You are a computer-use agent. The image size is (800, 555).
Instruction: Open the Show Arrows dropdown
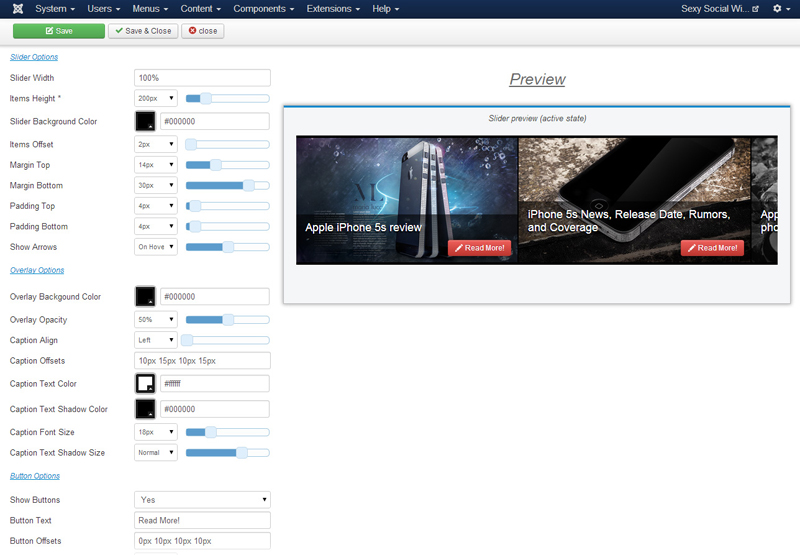tap(156, 247)
